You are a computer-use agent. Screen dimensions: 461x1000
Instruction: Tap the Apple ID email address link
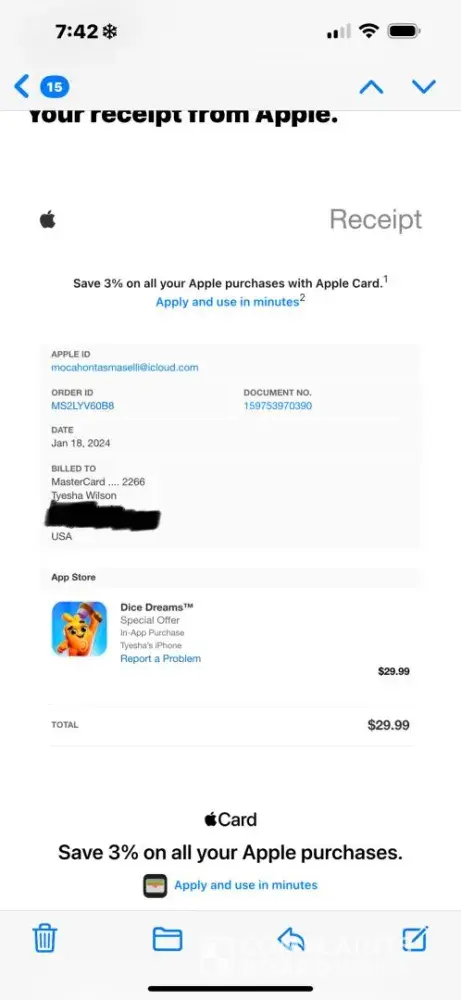point(124,367)
